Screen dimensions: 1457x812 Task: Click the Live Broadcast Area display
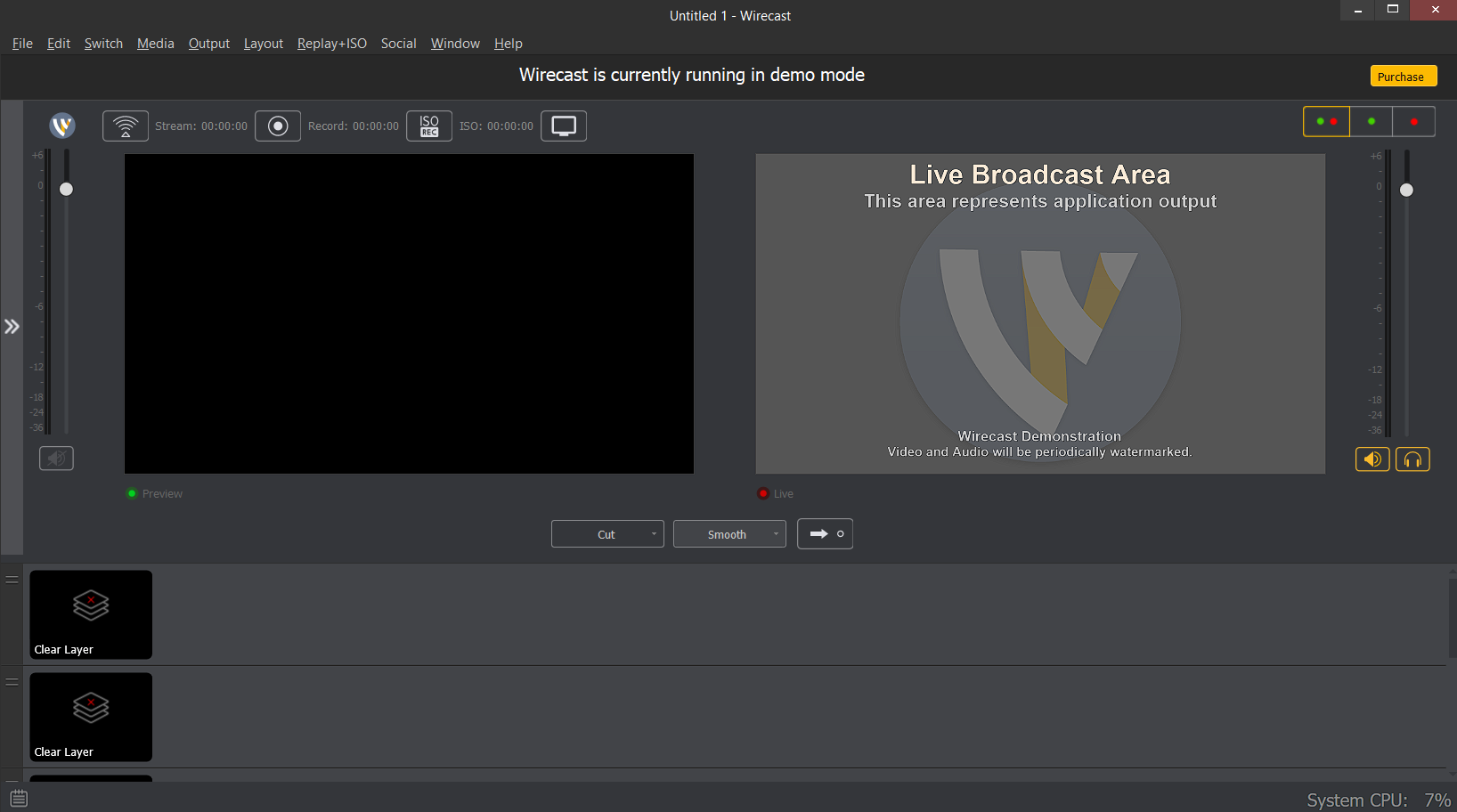1040,313
